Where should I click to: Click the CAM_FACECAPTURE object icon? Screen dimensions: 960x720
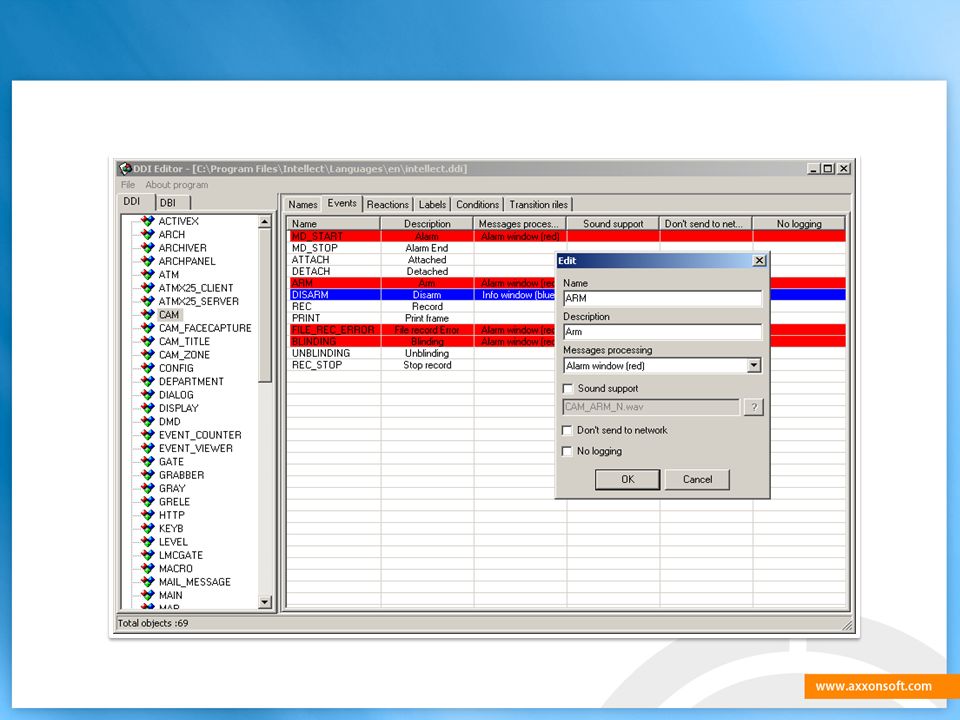[x=147, y=328]
